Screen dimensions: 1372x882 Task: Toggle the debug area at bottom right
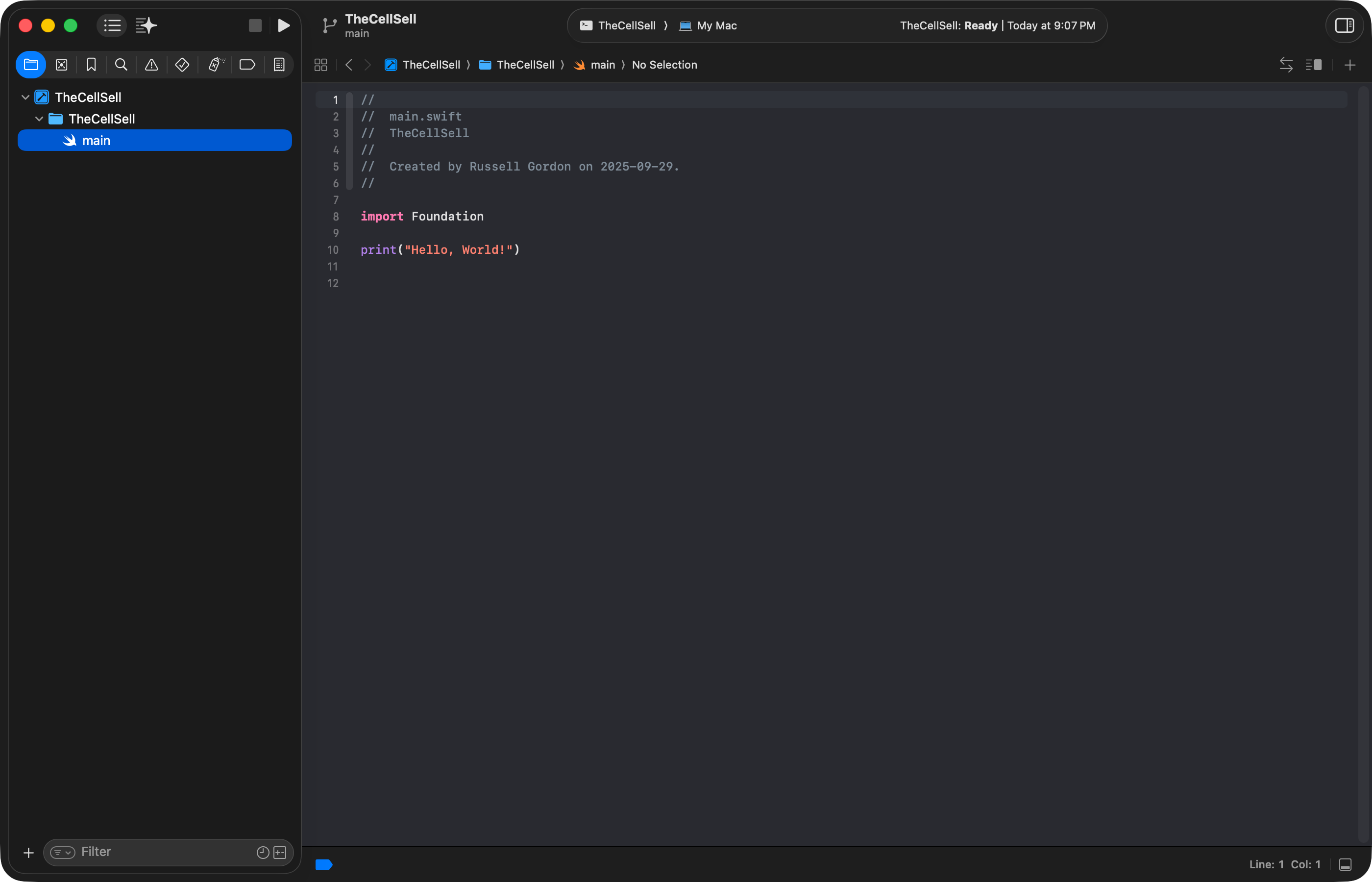tap(1345, 864)
